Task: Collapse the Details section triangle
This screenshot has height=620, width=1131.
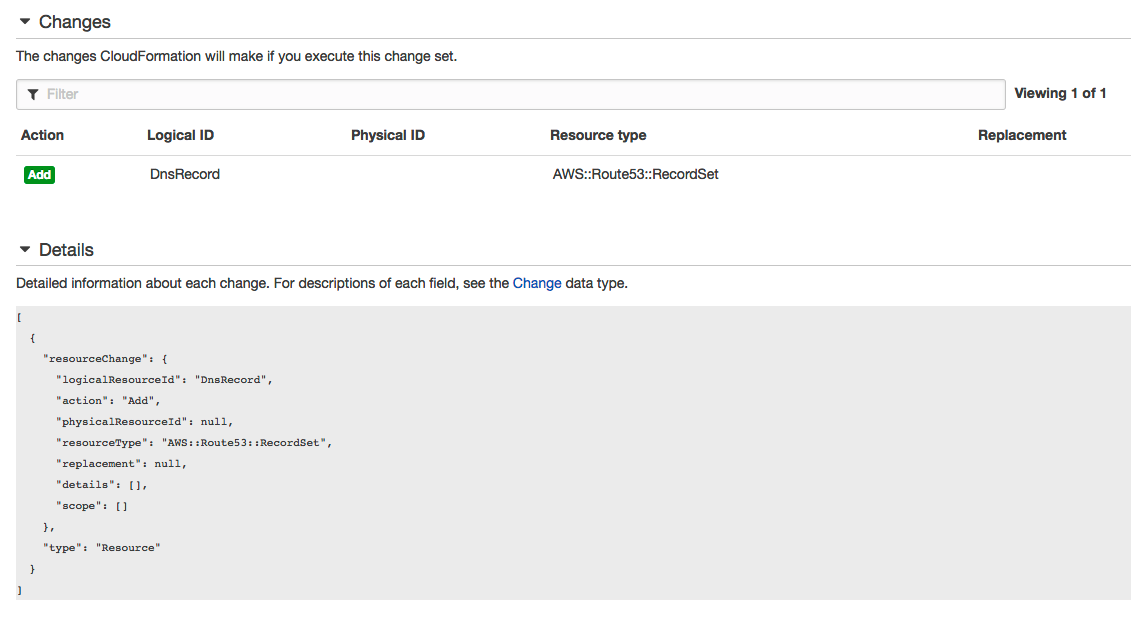Action: click(25, 249)
